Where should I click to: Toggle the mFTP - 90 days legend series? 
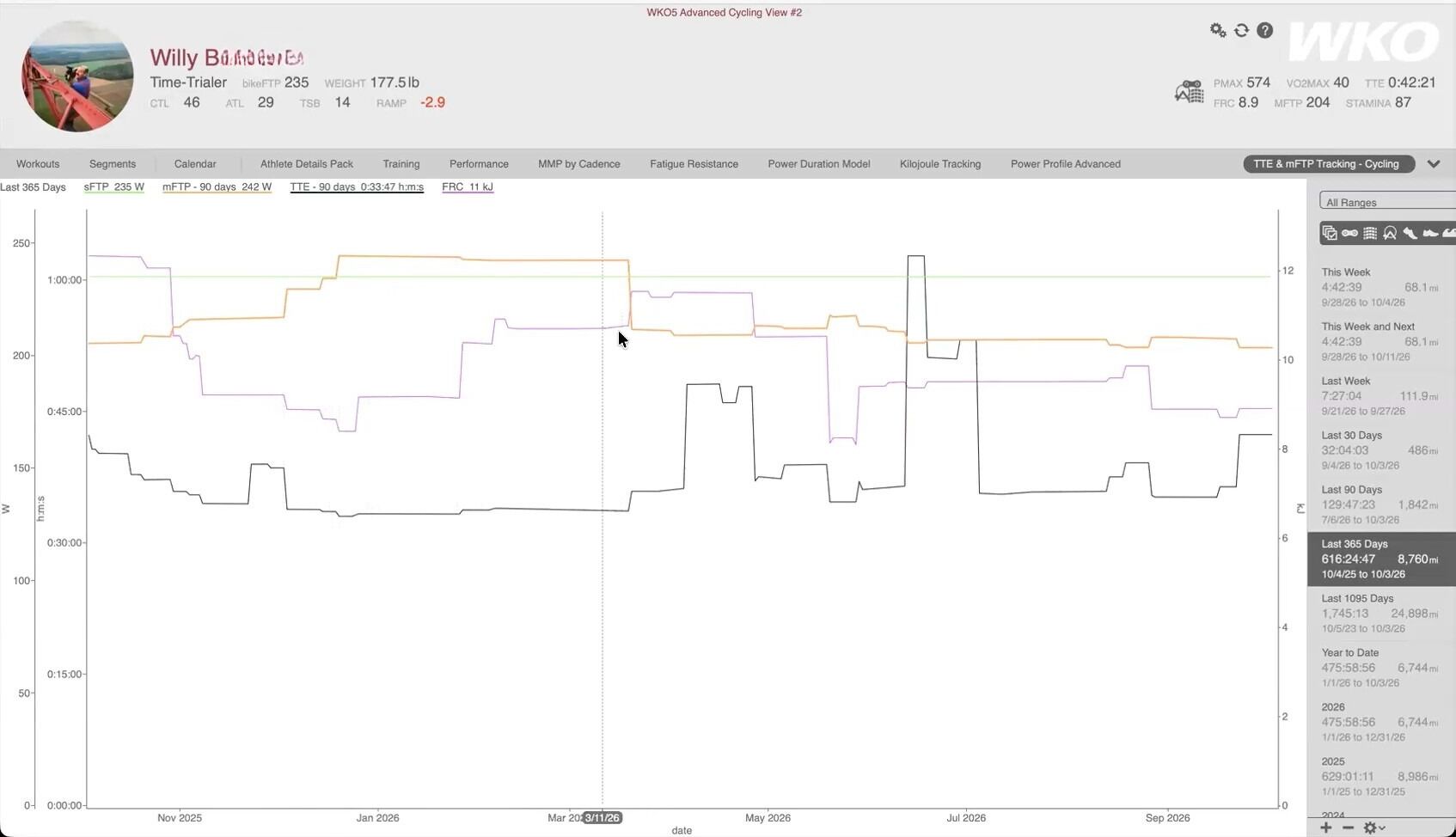tap(217, 187)
